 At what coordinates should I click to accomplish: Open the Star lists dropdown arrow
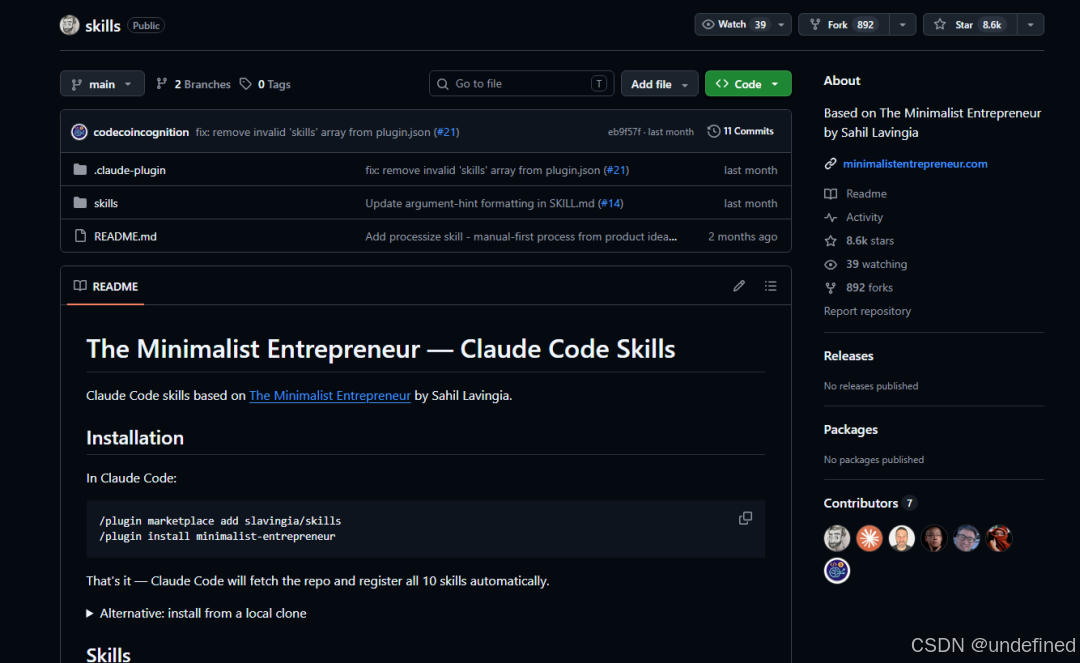point(1030,25)
